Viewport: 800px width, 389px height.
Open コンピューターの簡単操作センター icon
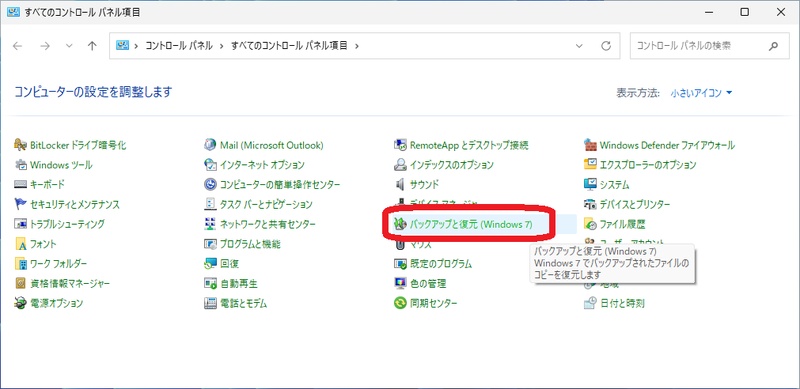pyautogui.click(x=211, y=184)
